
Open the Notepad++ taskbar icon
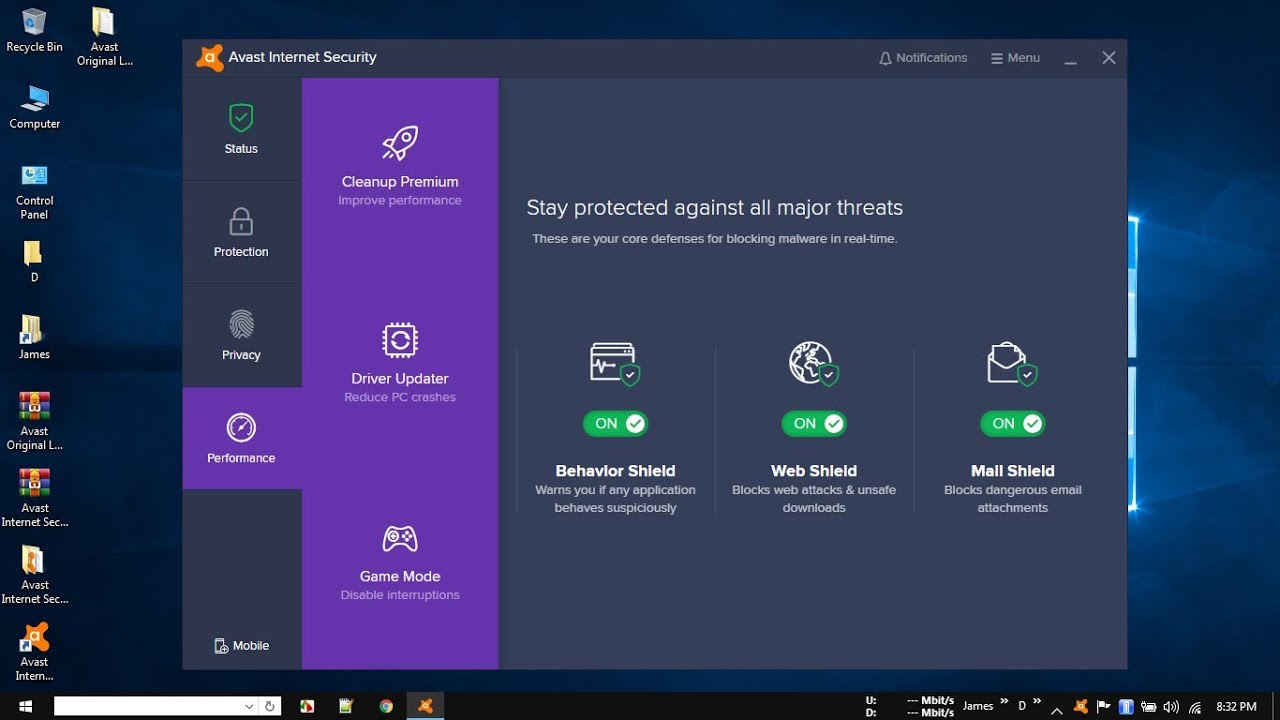click(x=346, y=706)
